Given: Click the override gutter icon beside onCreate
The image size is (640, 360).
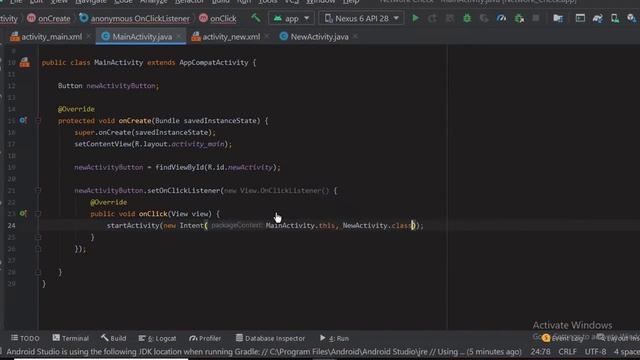Looking at the screenshot, I should [x=23, y=120].
